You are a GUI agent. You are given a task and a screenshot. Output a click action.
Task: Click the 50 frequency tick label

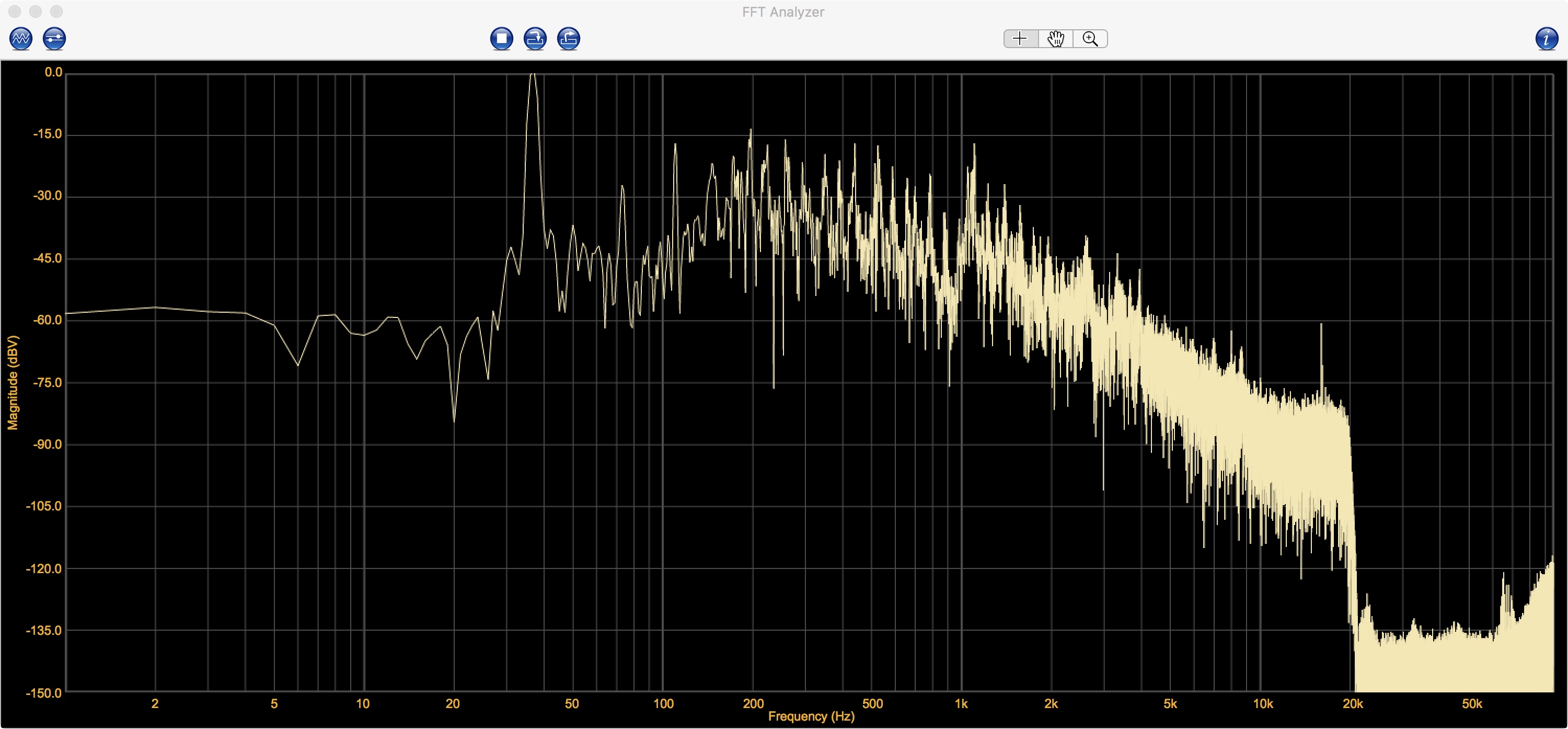coord(572,704)
